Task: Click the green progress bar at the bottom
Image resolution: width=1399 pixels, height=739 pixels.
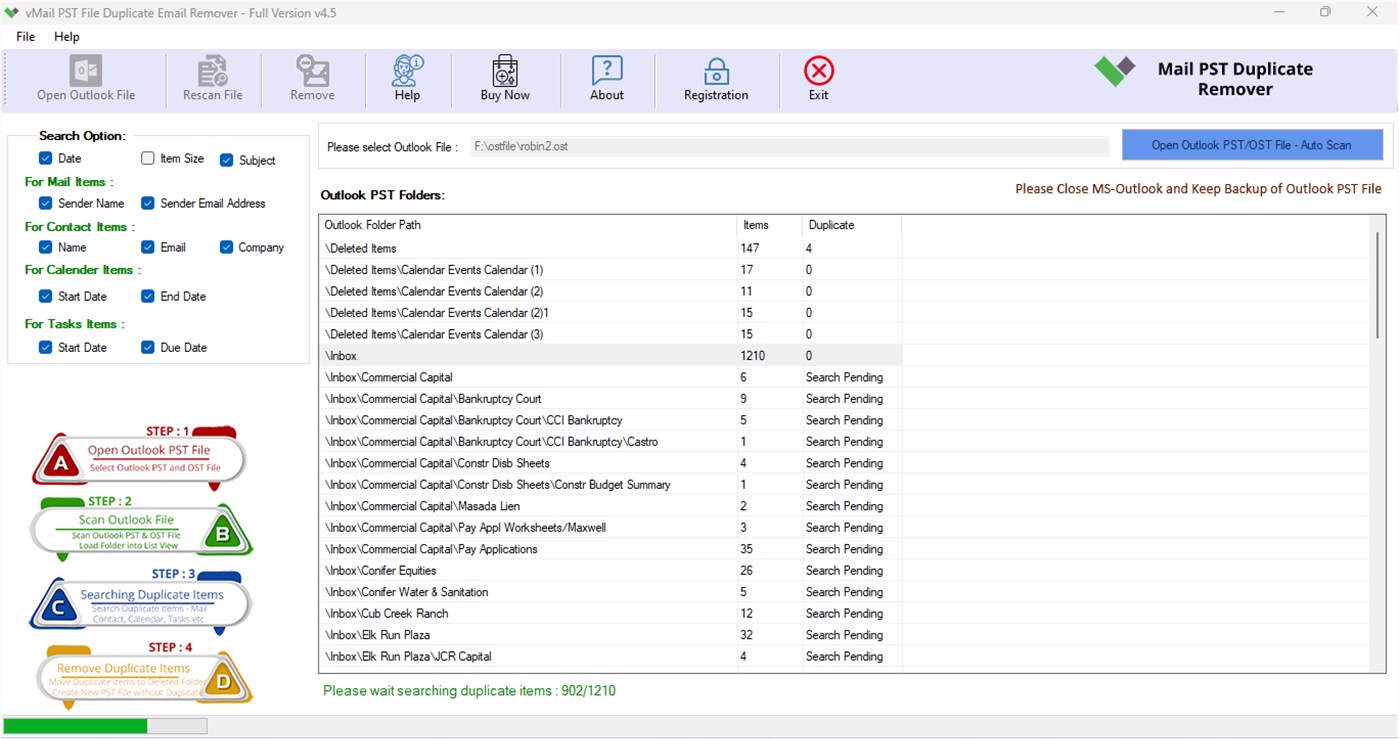Action: point(75,725)
